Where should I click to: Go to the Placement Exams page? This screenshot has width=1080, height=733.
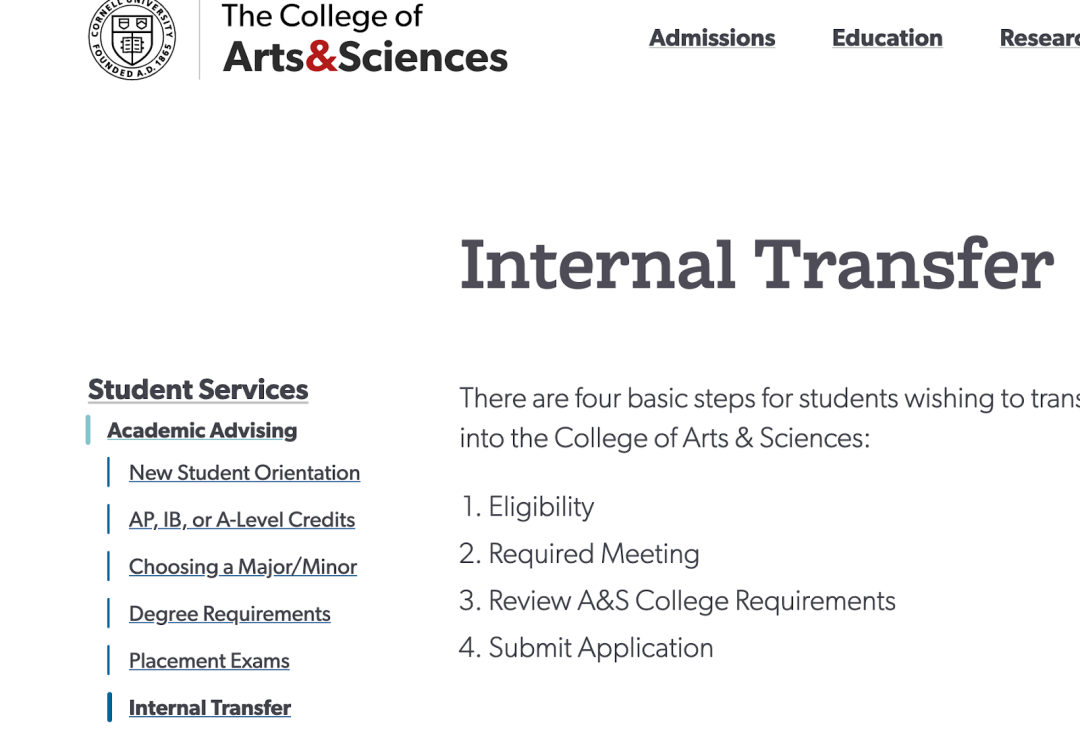pos(209,661)
